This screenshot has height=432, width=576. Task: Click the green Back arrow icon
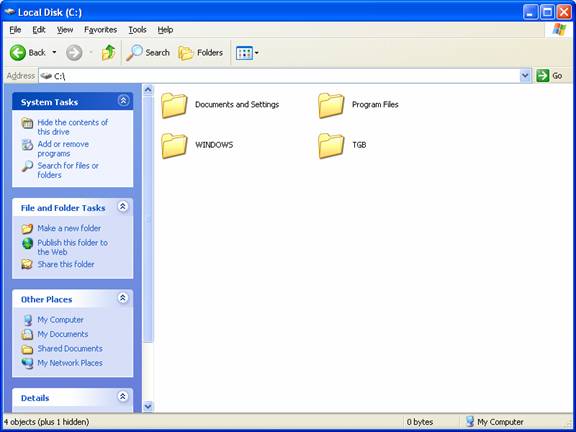(x=18, y=53)
